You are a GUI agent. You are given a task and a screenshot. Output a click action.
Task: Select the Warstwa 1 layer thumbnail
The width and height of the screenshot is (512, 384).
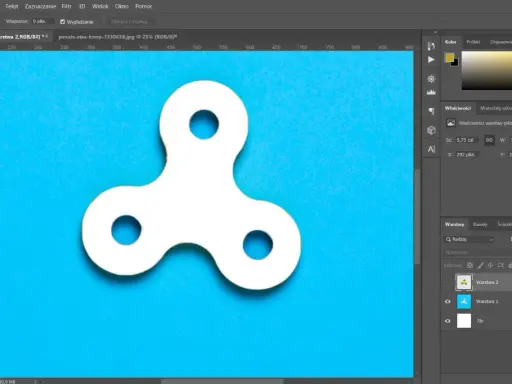click(x=464, y=301)
